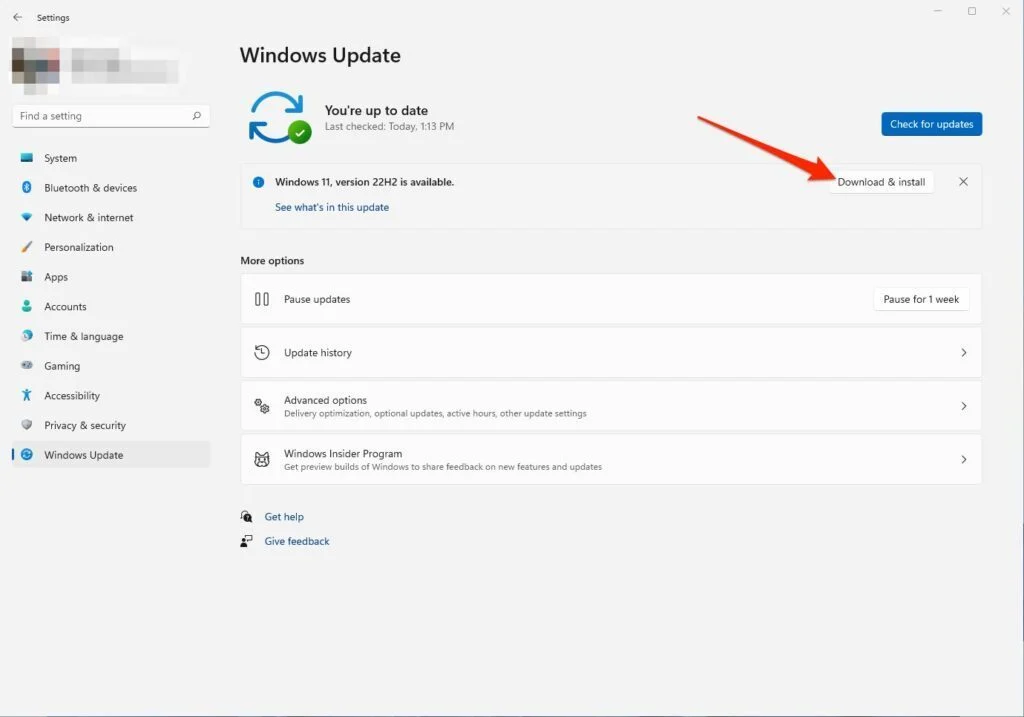
Task: Go to Accessibility settings
Action: click(x=111, y=396)
